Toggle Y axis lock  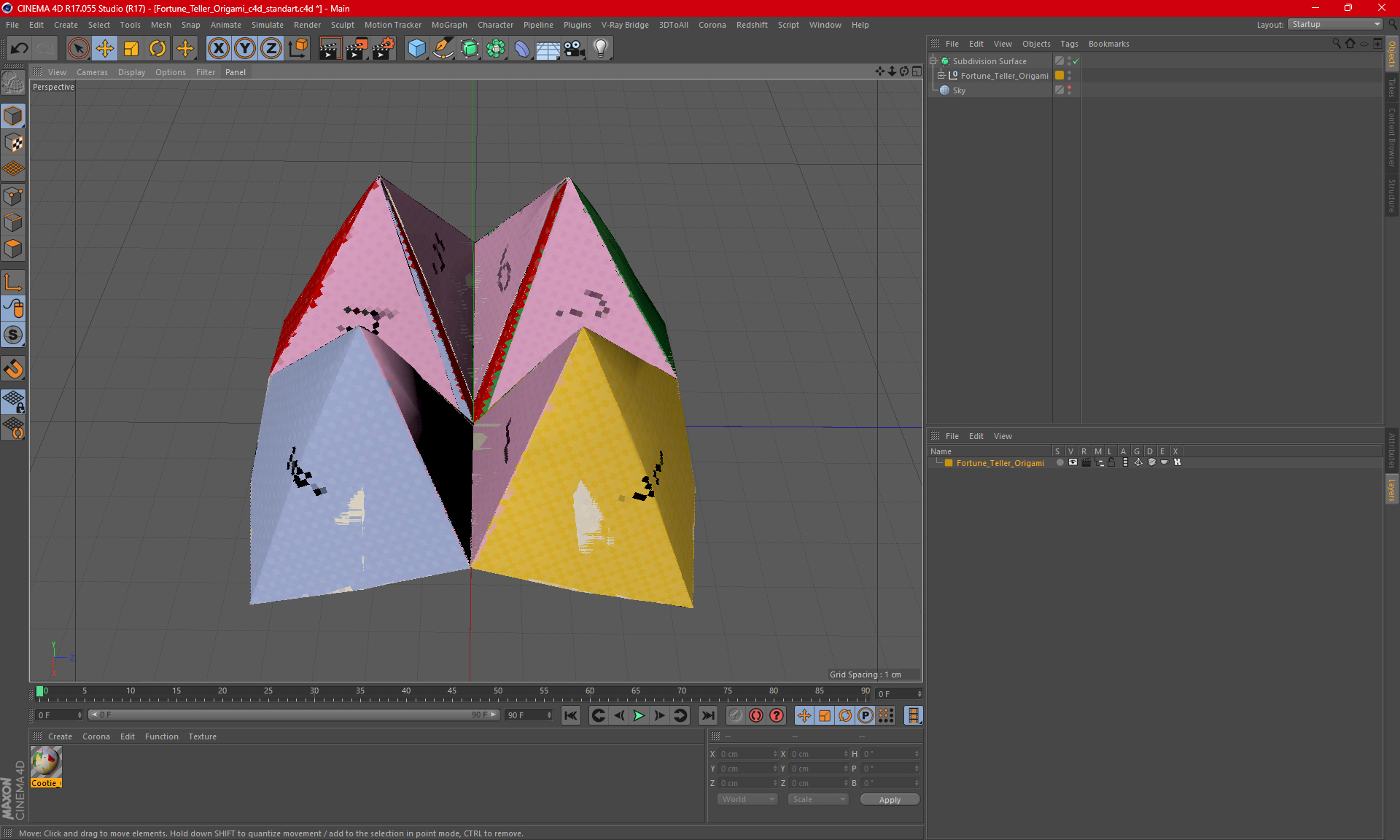point(244,49)
